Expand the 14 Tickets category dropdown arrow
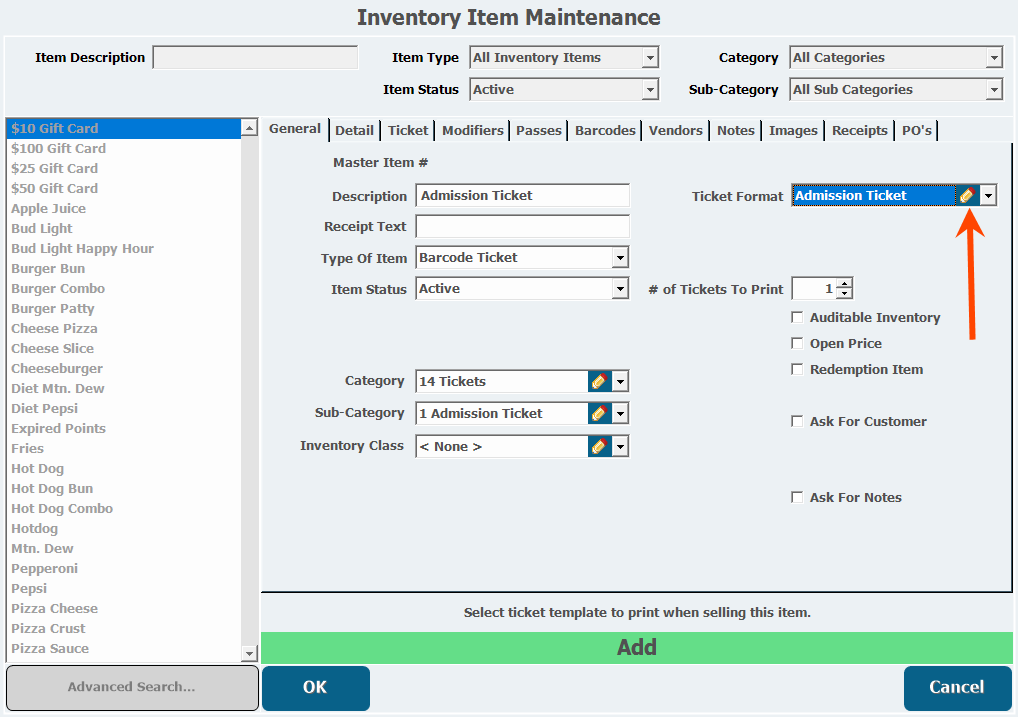Screen dimensions: 1018x717 pos(621,381)
